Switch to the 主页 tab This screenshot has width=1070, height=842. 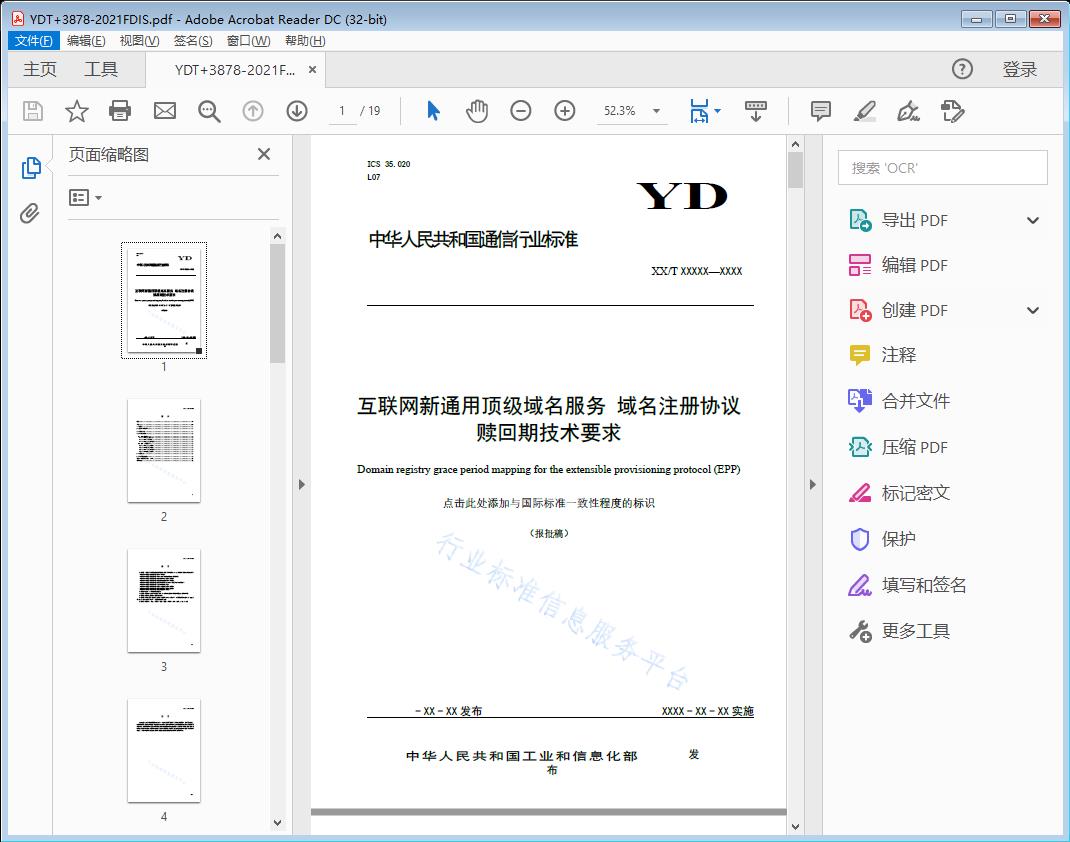click(x=39, y=69)
